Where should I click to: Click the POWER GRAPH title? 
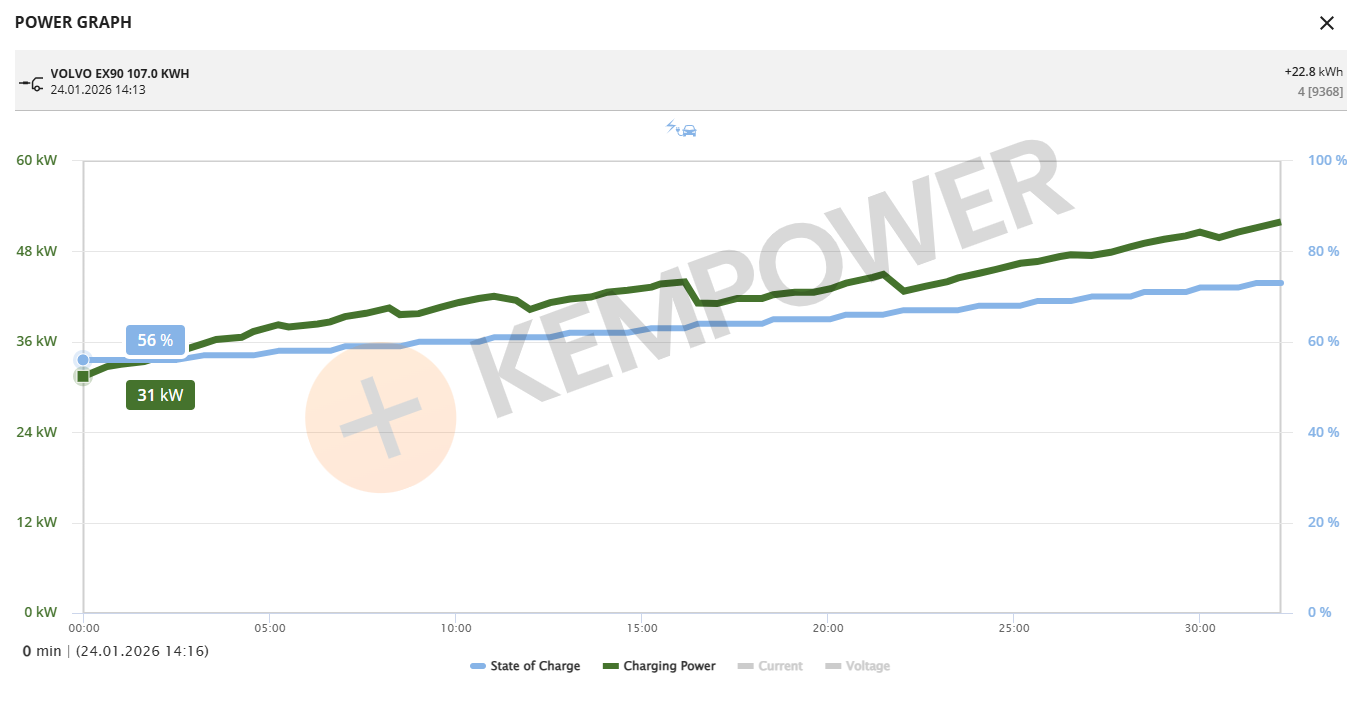click(x=73, y=22)
